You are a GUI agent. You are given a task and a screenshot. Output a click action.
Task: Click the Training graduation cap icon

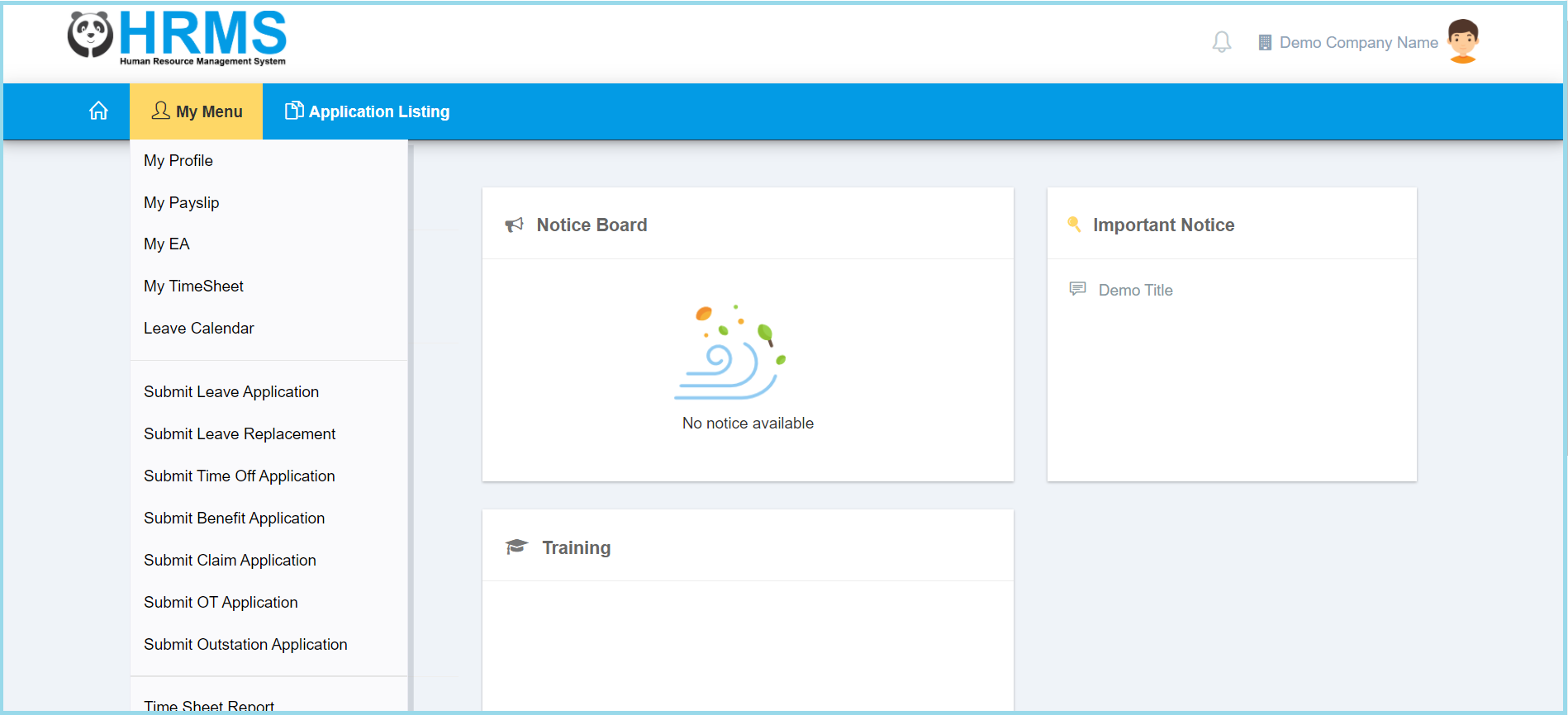click(516, 547)
